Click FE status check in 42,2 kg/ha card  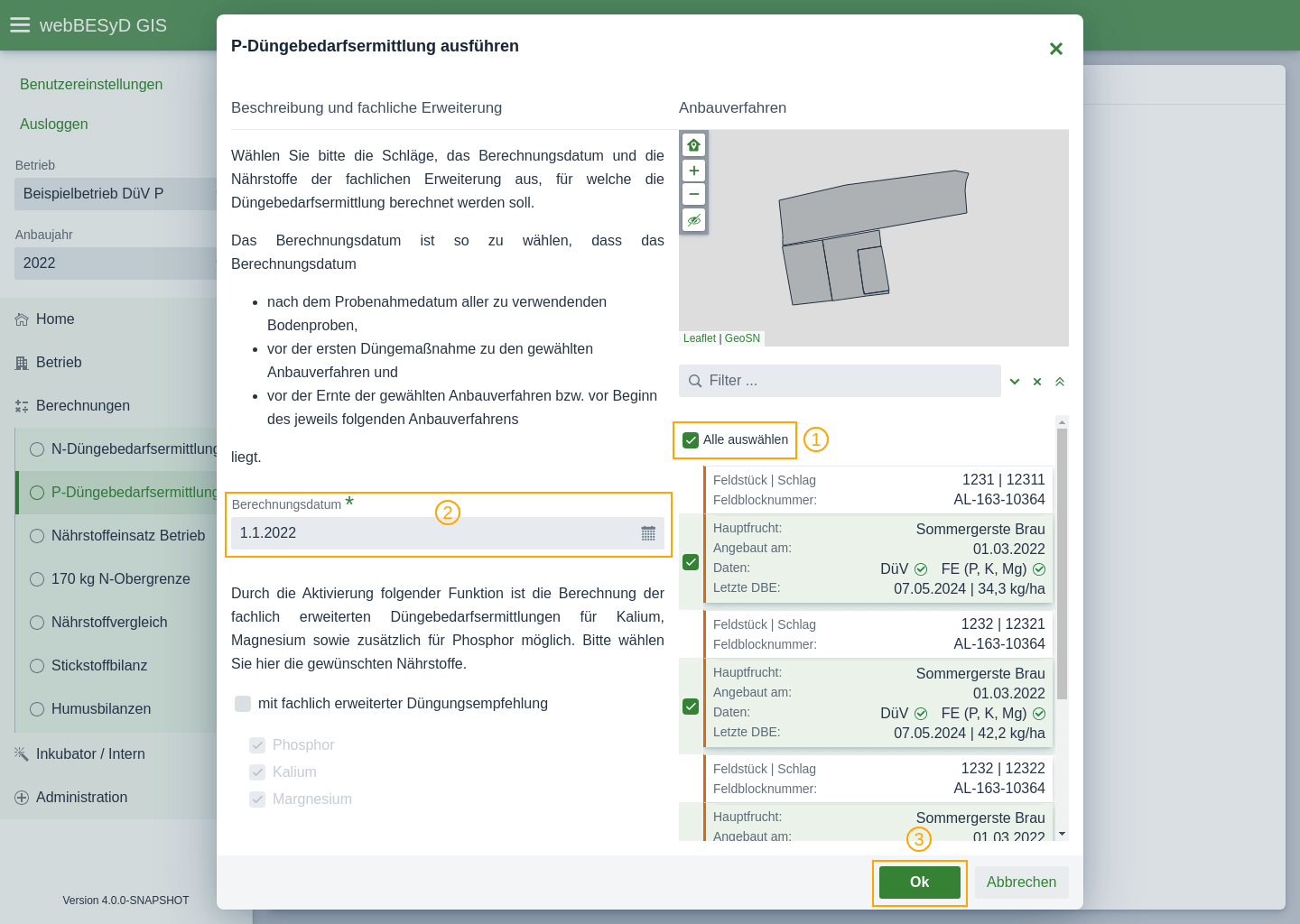coord(1039,714)
